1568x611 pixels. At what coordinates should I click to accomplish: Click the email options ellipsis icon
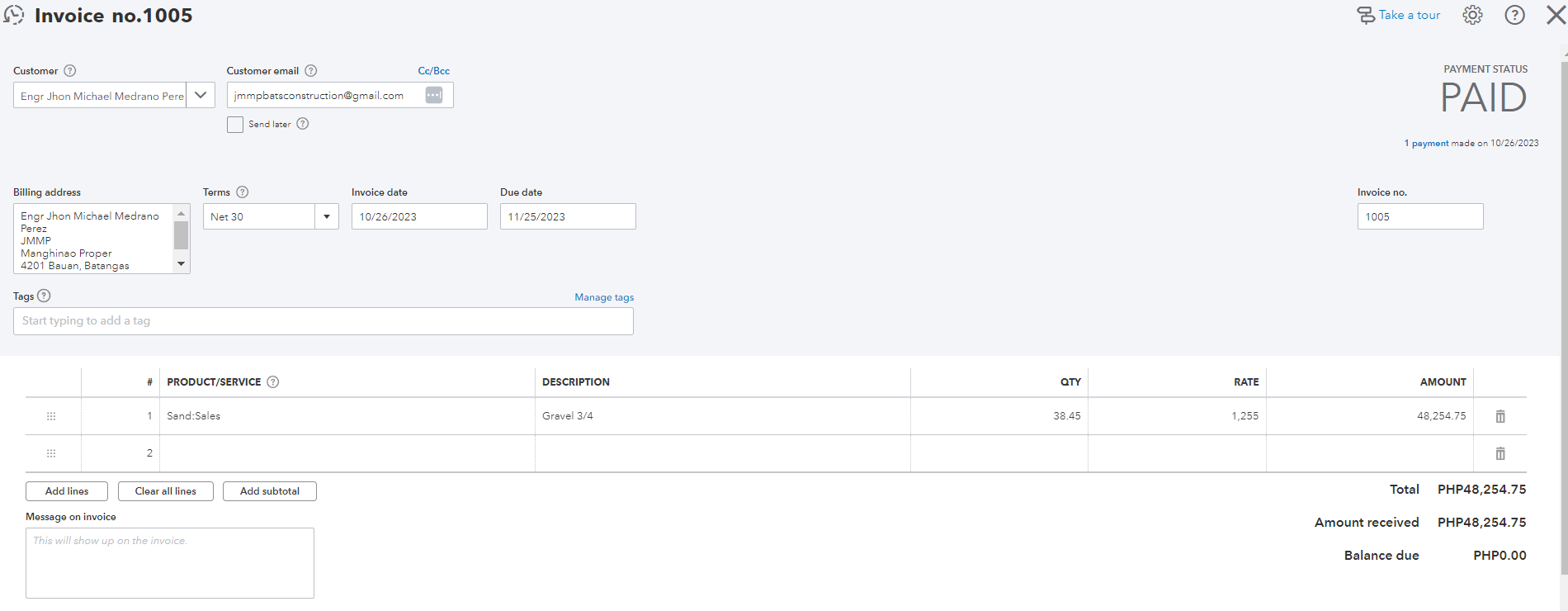click(434, 96)
